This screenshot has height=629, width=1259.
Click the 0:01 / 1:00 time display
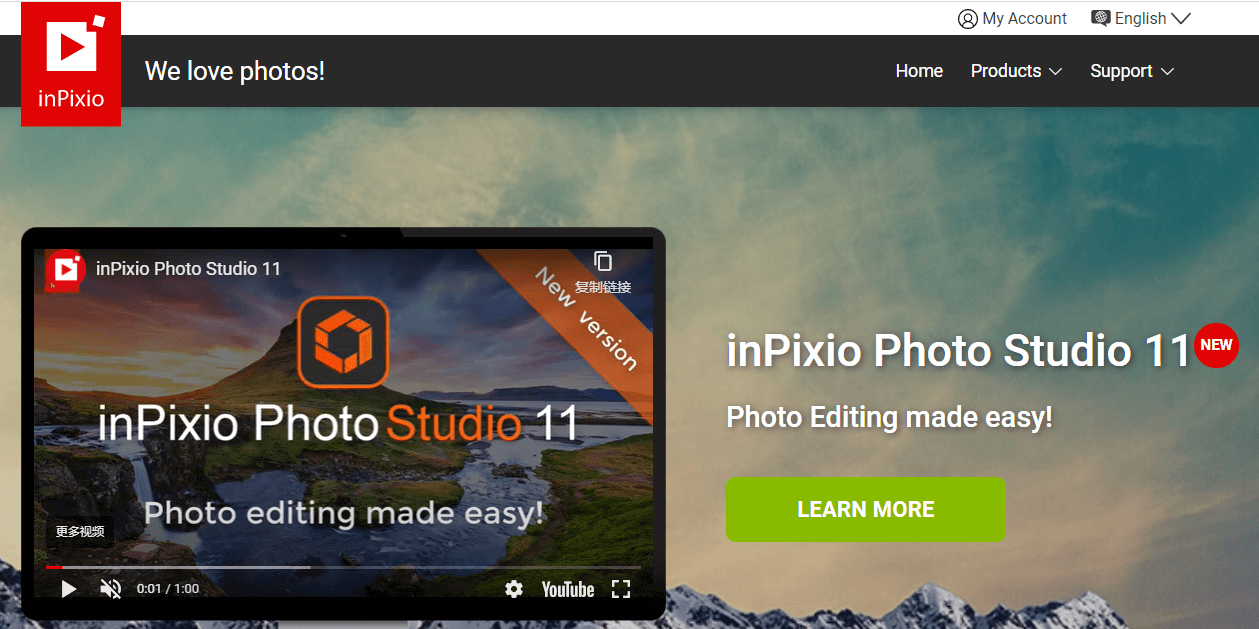click(x=168, y=589)
